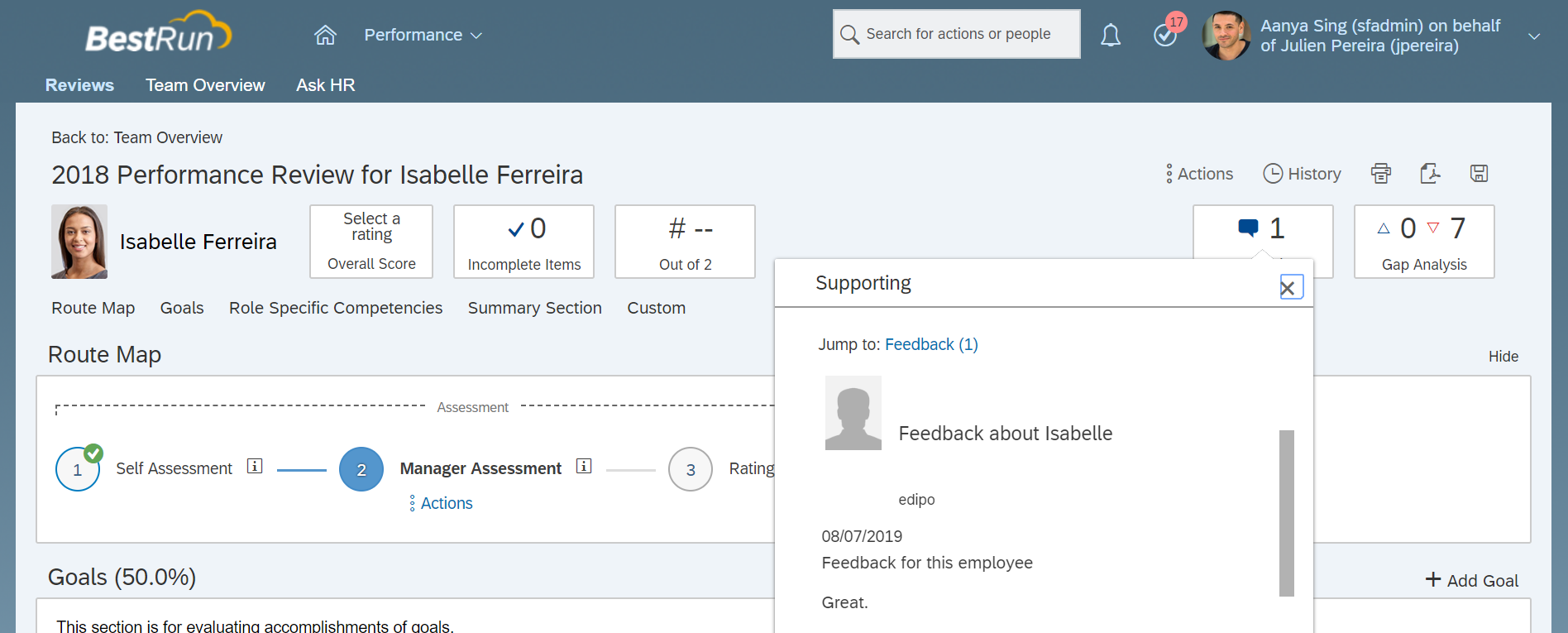The height and width of the screenshot is (633, 1568).
Task: Click the save disk icon
Action: (1479, 173)
